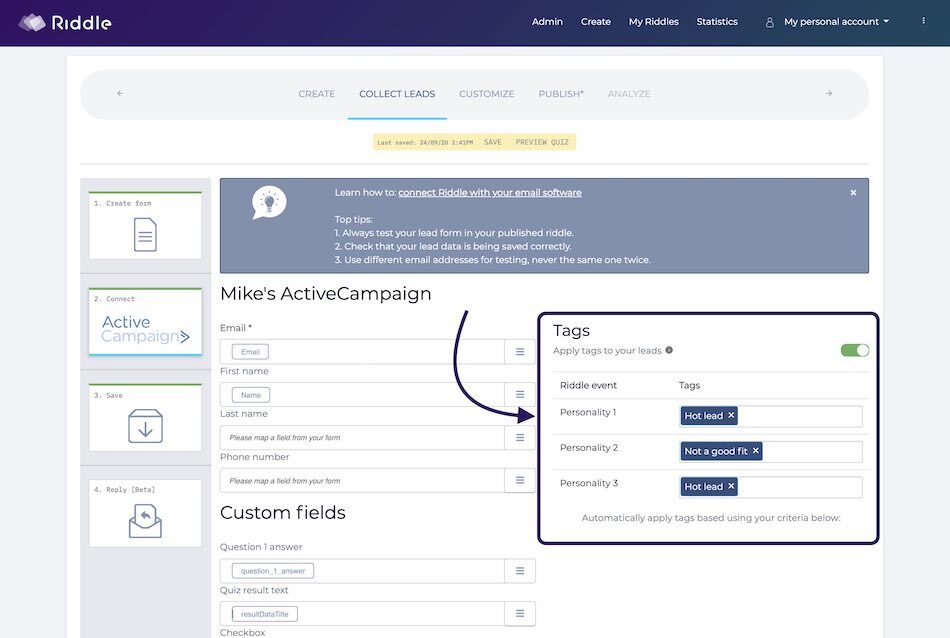Close the top tips banner
The height and width of the screenshot is (638, 950).
coord(853,193)
